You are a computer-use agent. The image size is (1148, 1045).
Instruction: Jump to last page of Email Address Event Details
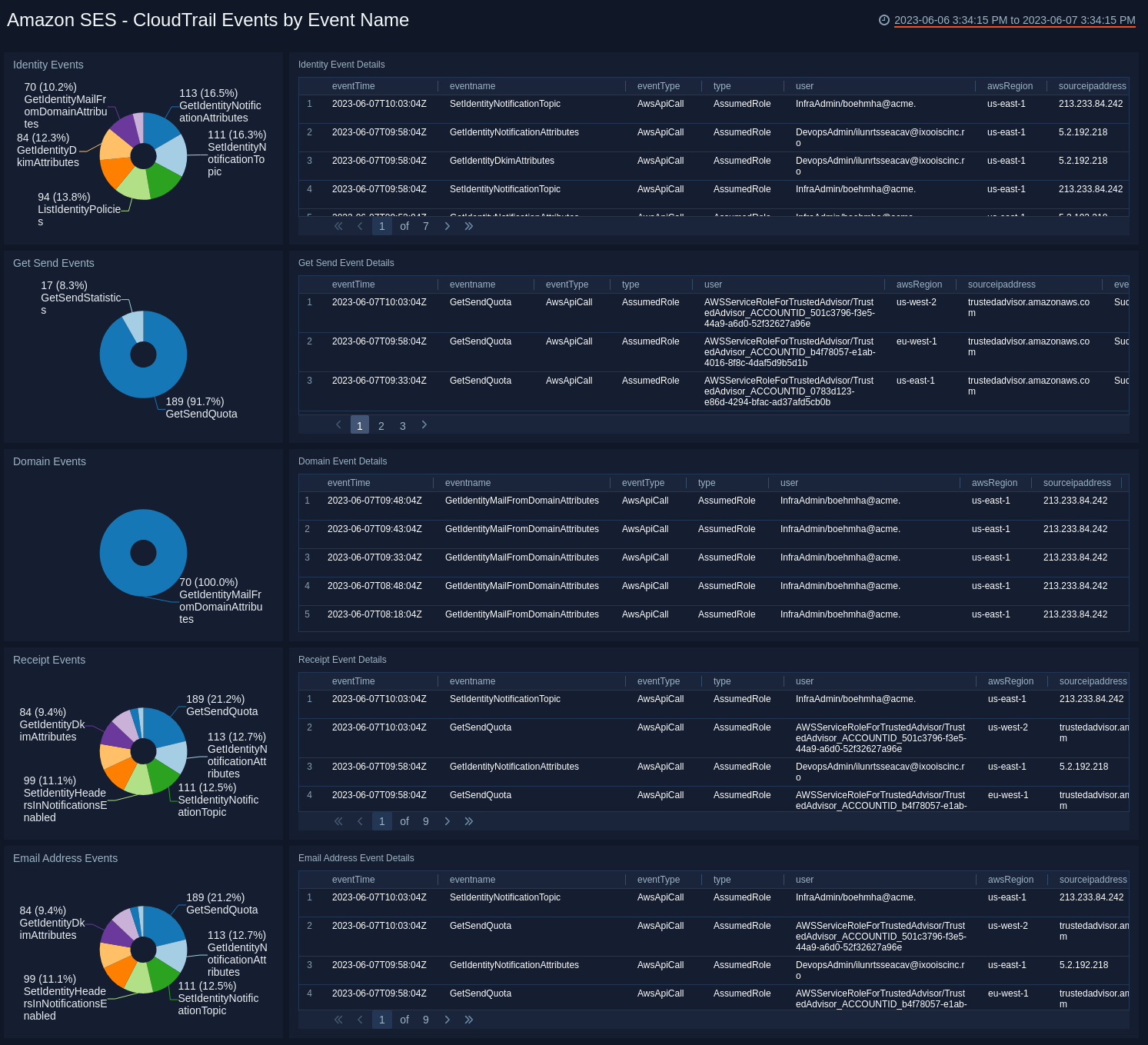click(469, 1020)
